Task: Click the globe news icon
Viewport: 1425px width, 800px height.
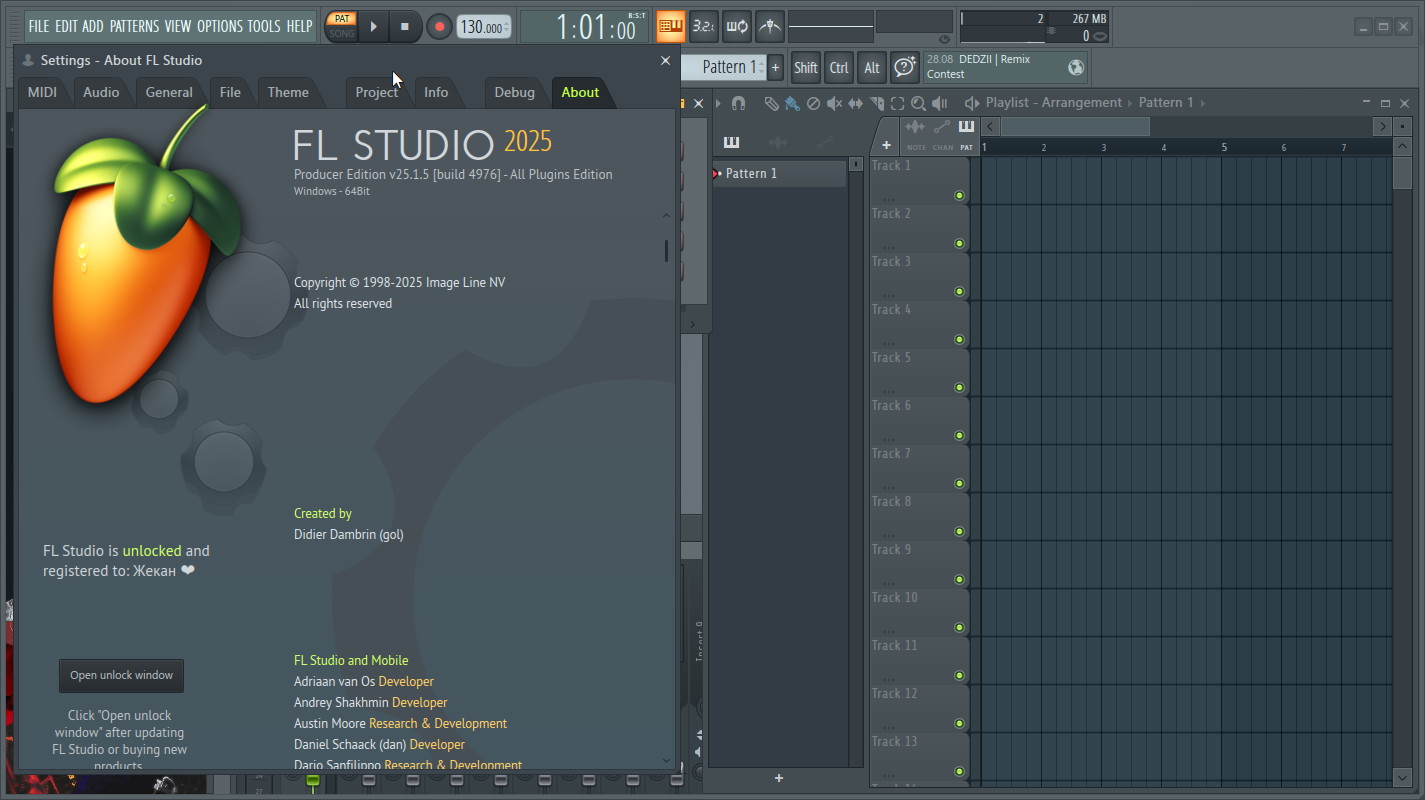Action: [x=1076, y=67]
